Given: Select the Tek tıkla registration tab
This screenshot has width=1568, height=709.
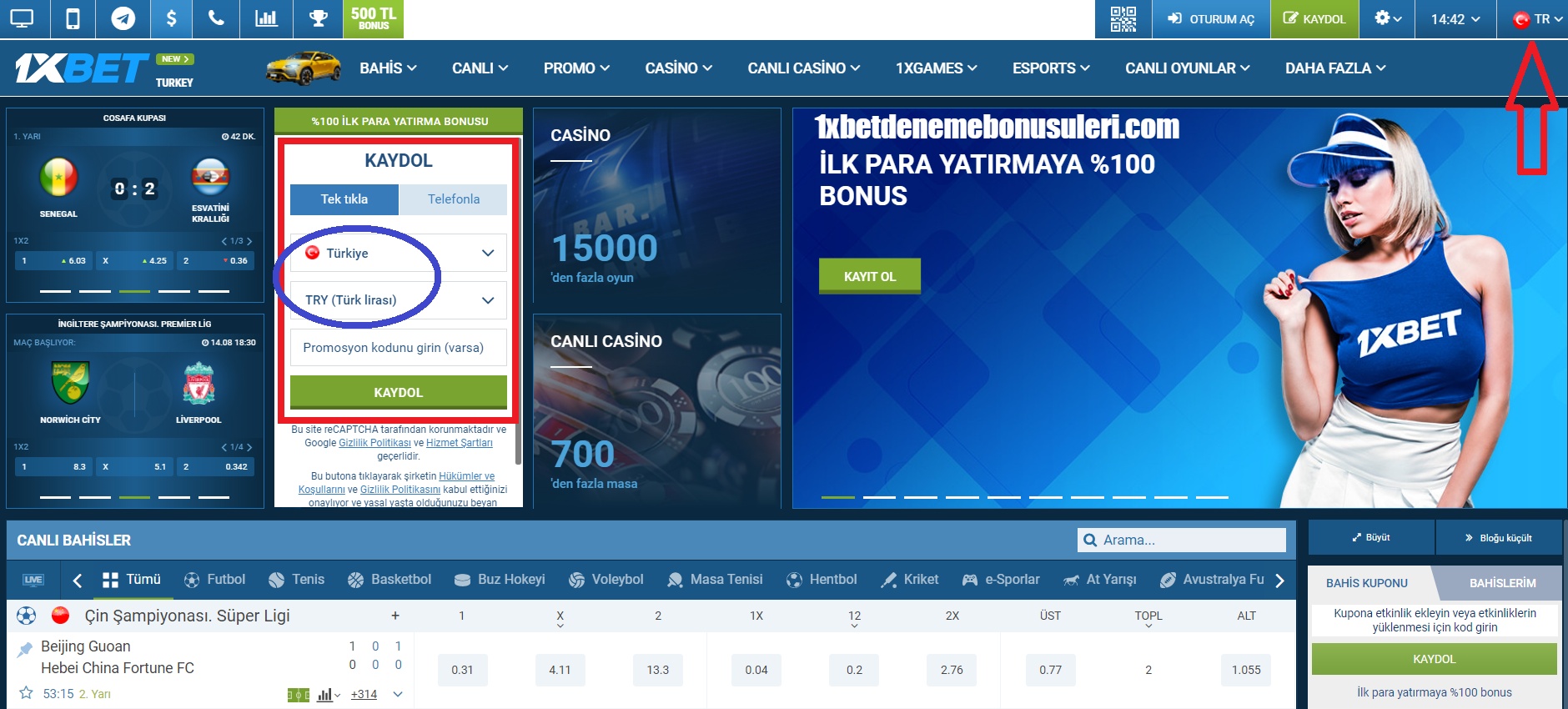Looking at the screenshot, I should (x=344, y=199).
